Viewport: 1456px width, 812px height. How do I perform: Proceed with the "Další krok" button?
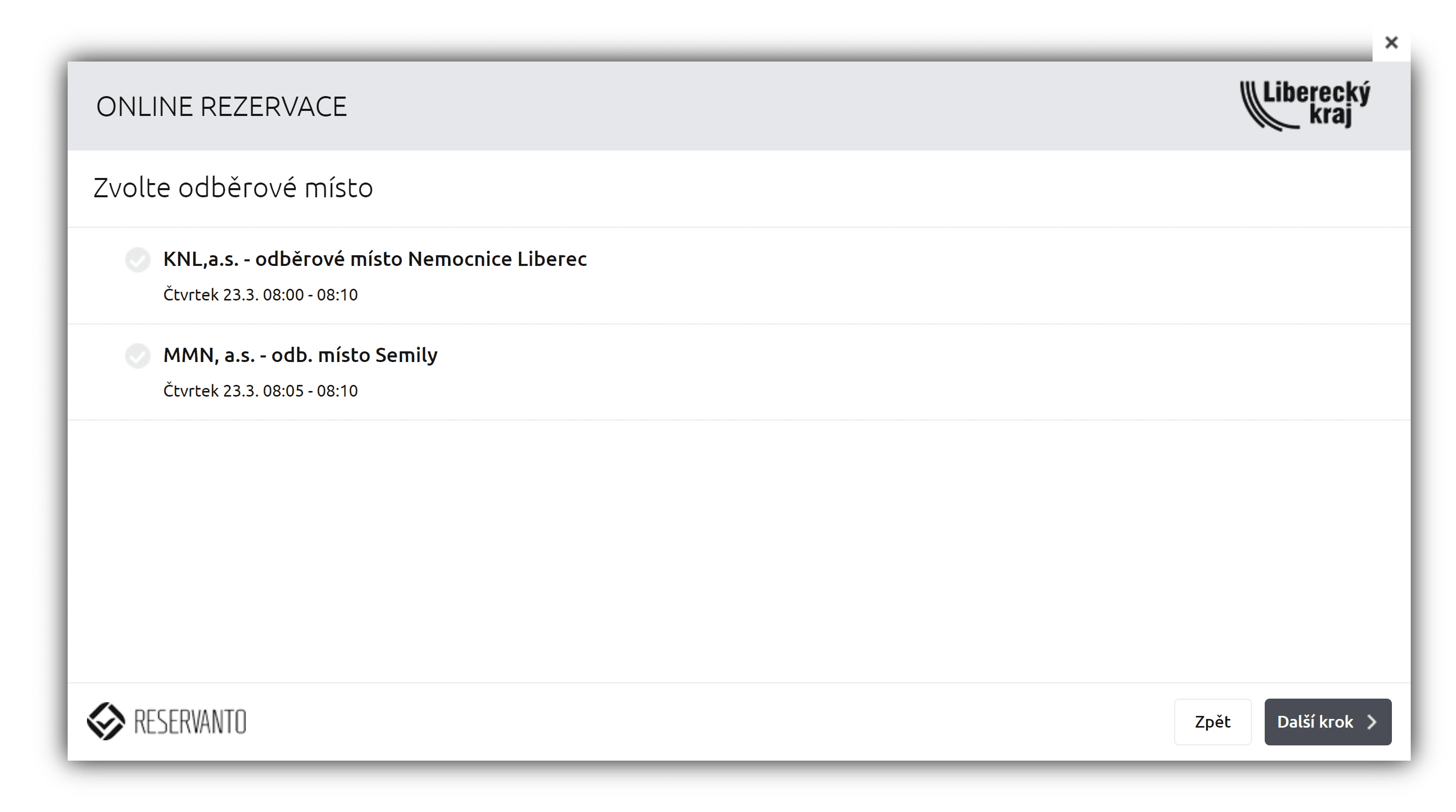tap(1315, 721)
